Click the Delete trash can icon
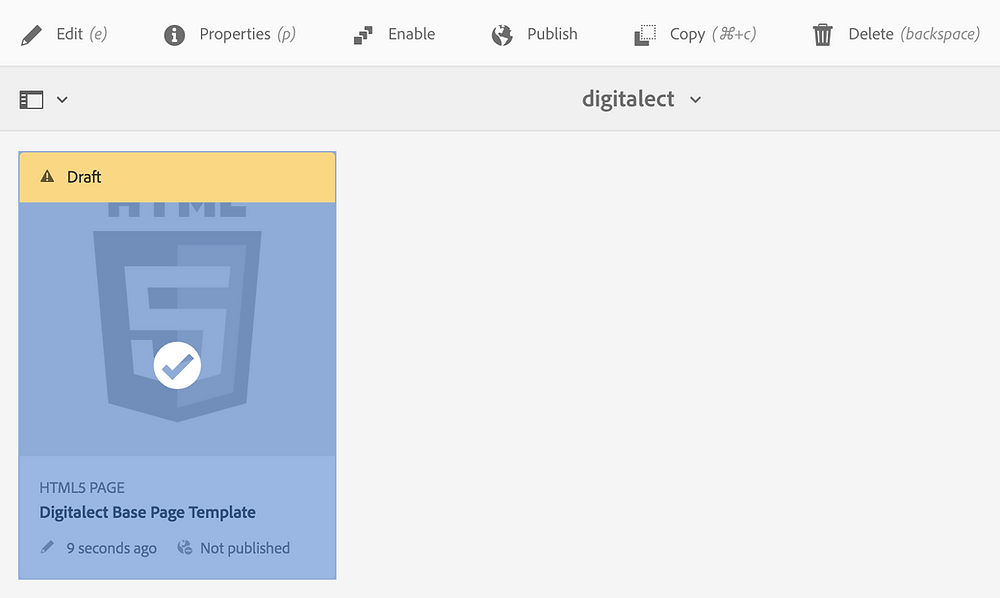 [x=823, y=34]
